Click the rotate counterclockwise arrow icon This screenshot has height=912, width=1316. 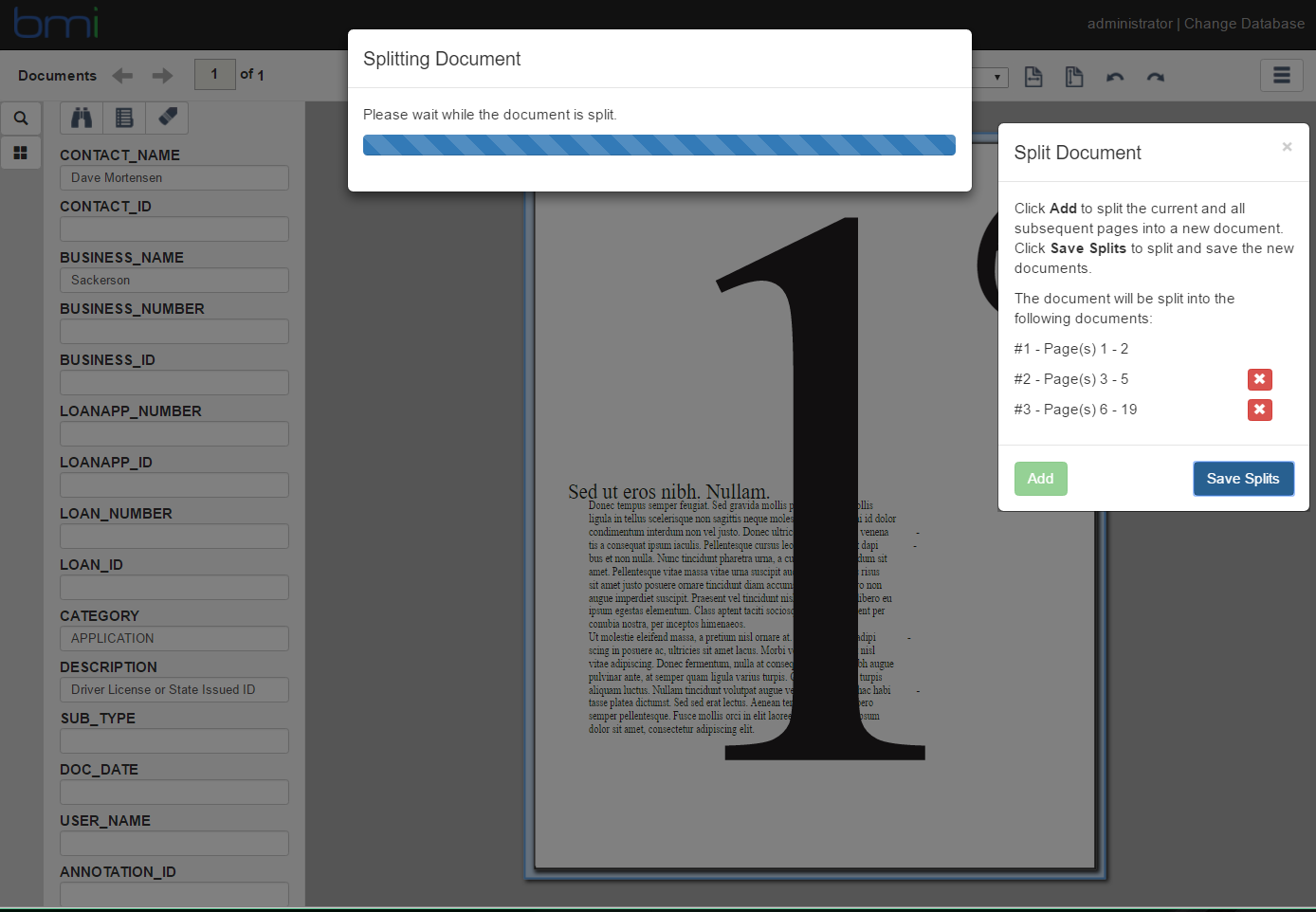click(1115, 77)
